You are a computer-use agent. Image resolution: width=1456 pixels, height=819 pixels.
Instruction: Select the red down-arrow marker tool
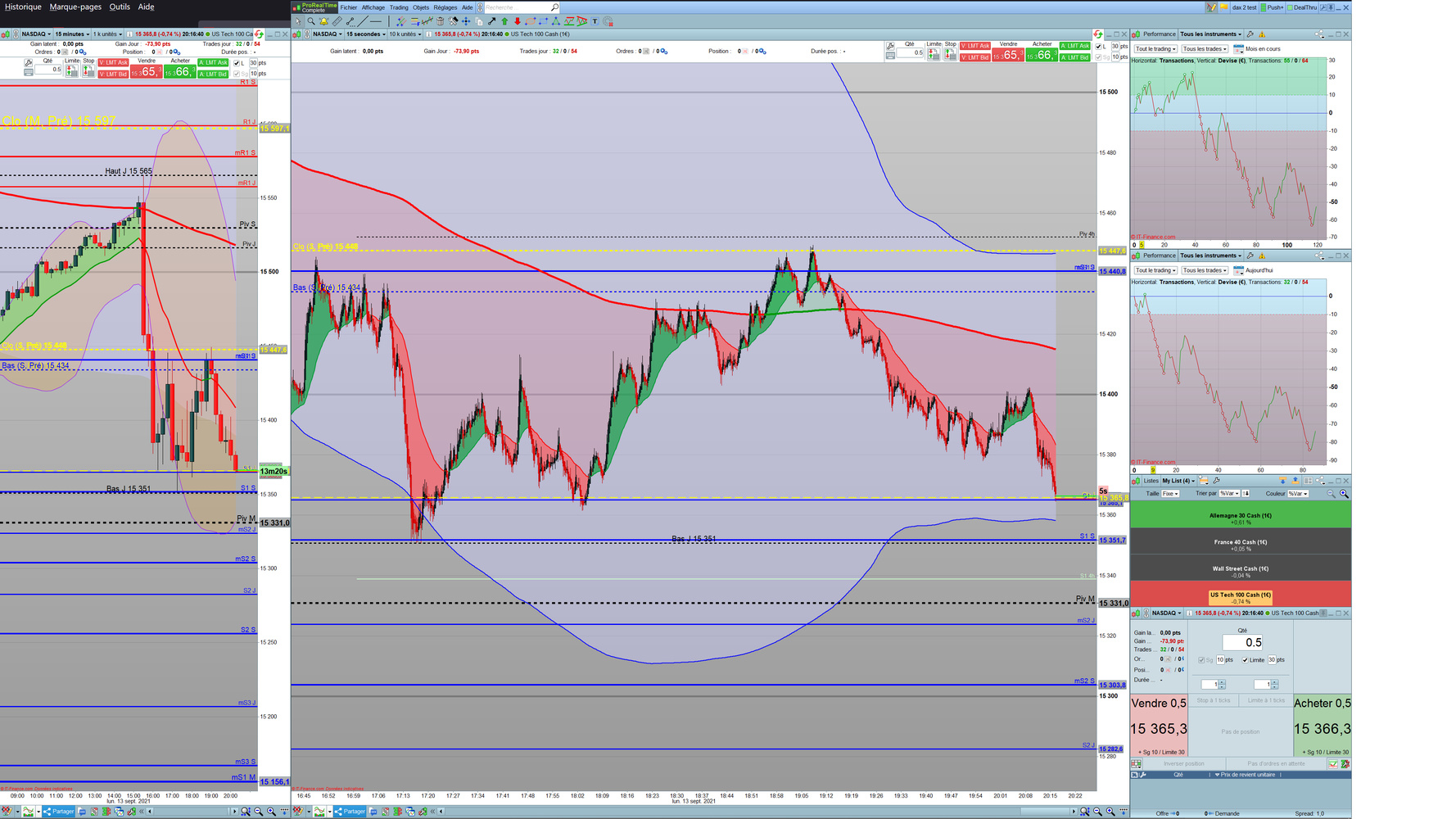(518, 21)
